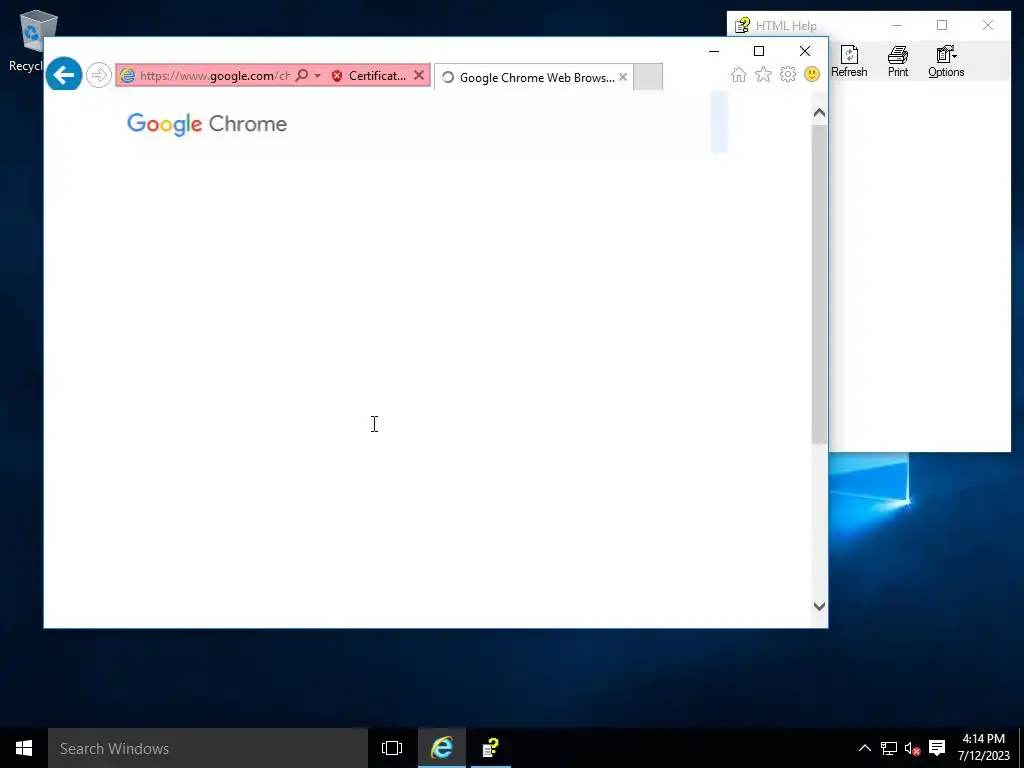Viewport: 1024px width, 768px height.
Task: Click Print in HTML Help toolbar
Action: click(x=898, y=62)
